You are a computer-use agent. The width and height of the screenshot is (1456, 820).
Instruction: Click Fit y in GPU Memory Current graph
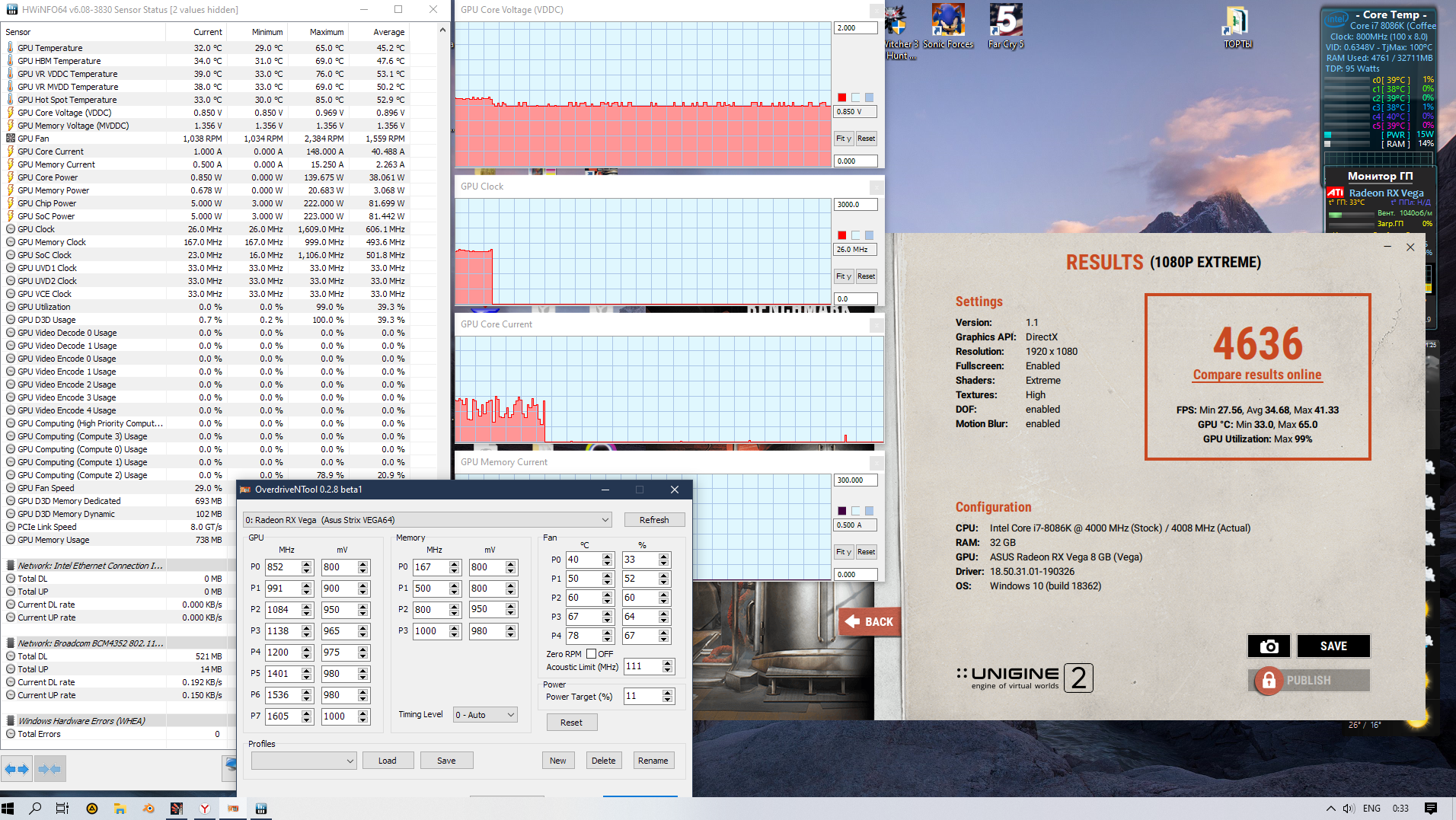tap(844, 552)
